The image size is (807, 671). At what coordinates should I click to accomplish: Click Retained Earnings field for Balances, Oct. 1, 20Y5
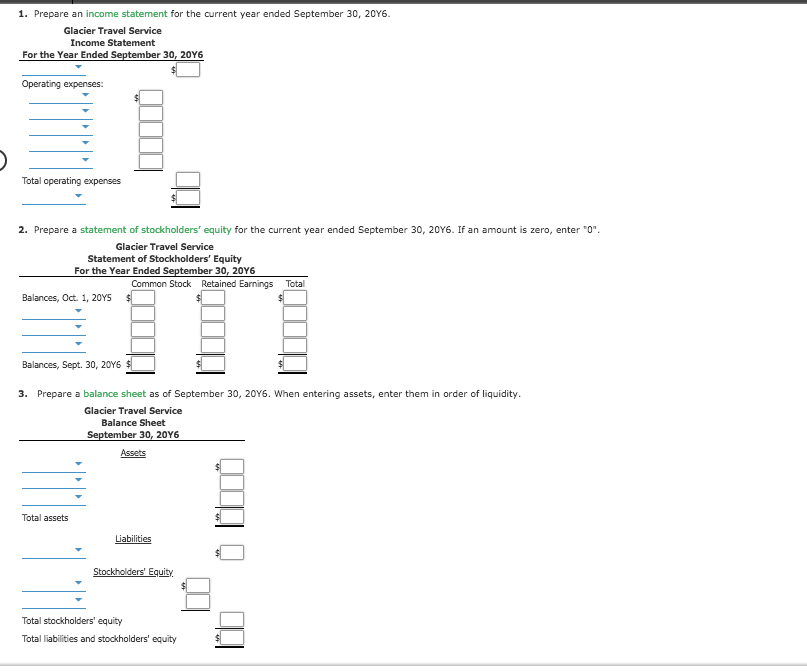pyautogui.click(x=213, y=297)
